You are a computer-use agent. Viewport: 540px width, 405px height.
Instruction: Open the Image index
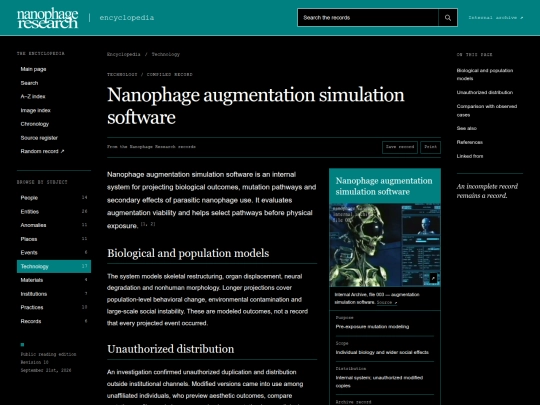(35, 110)
